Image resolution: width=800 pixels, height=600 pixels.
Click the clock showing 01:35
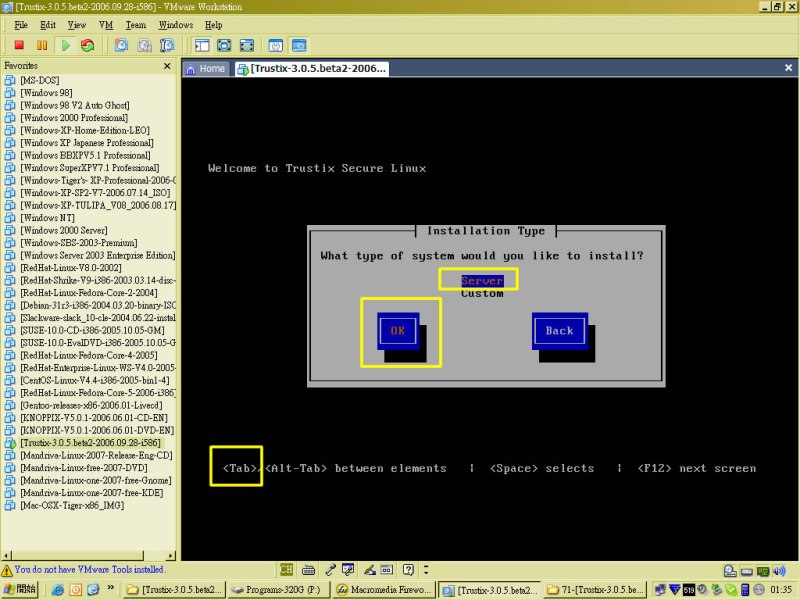click(x=781, y=590)
